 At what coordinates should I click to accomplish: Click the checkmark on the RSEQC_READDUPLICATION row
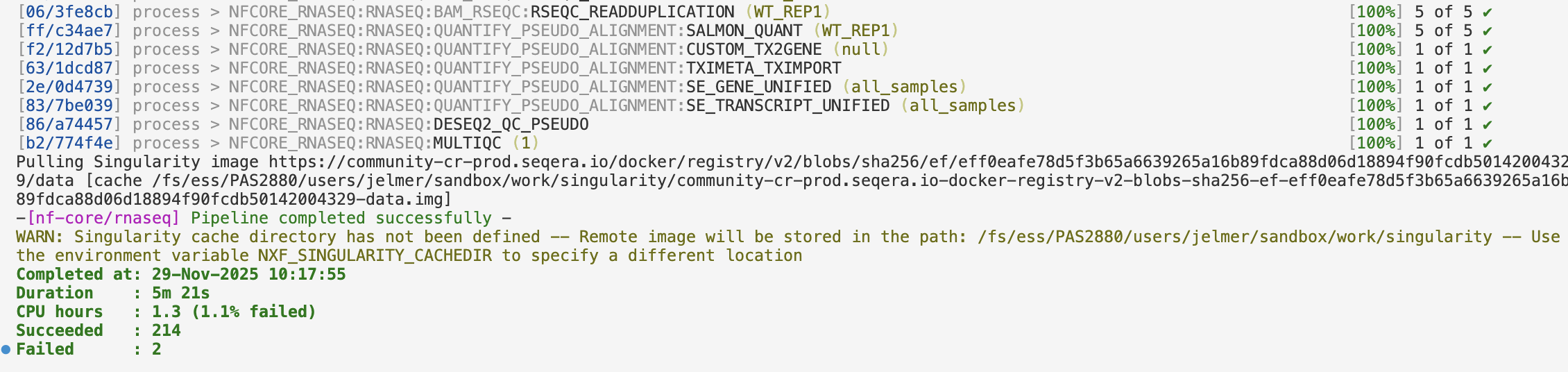coord(1487,12)
